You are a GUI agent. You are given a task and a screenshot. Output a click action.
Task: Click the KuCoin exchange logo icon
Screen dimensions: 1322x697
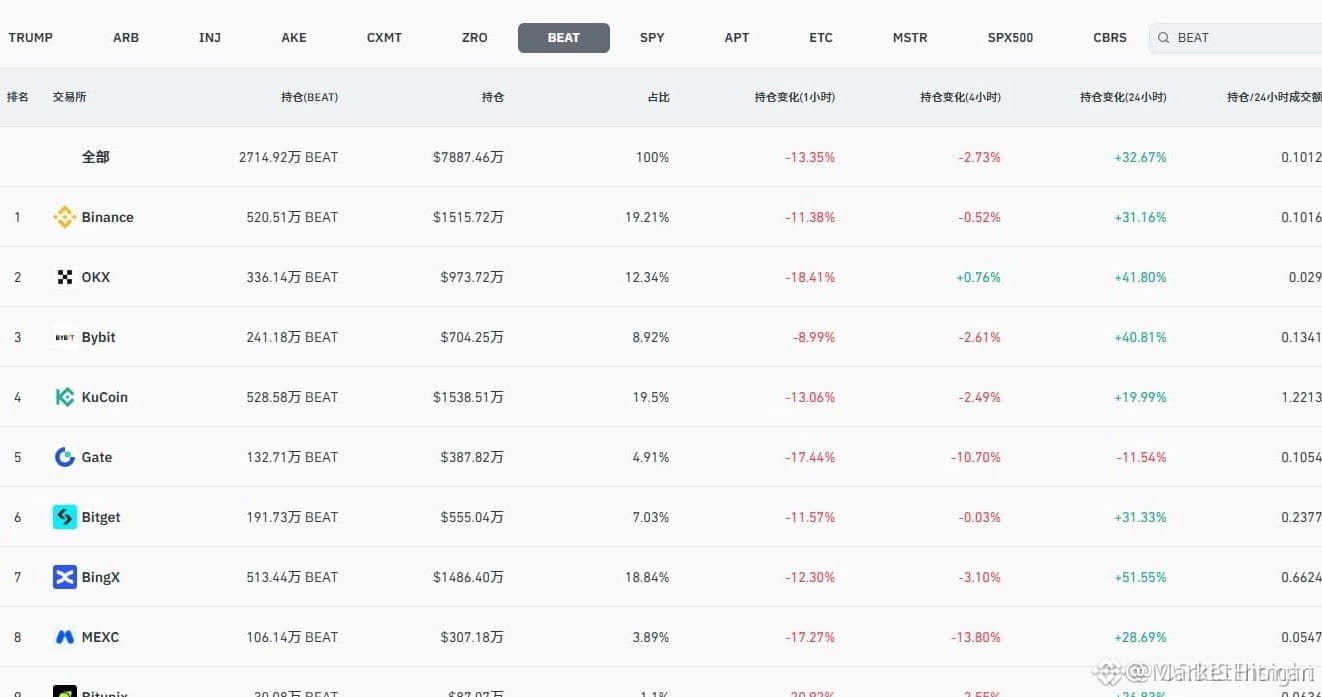tap(65, 397)
